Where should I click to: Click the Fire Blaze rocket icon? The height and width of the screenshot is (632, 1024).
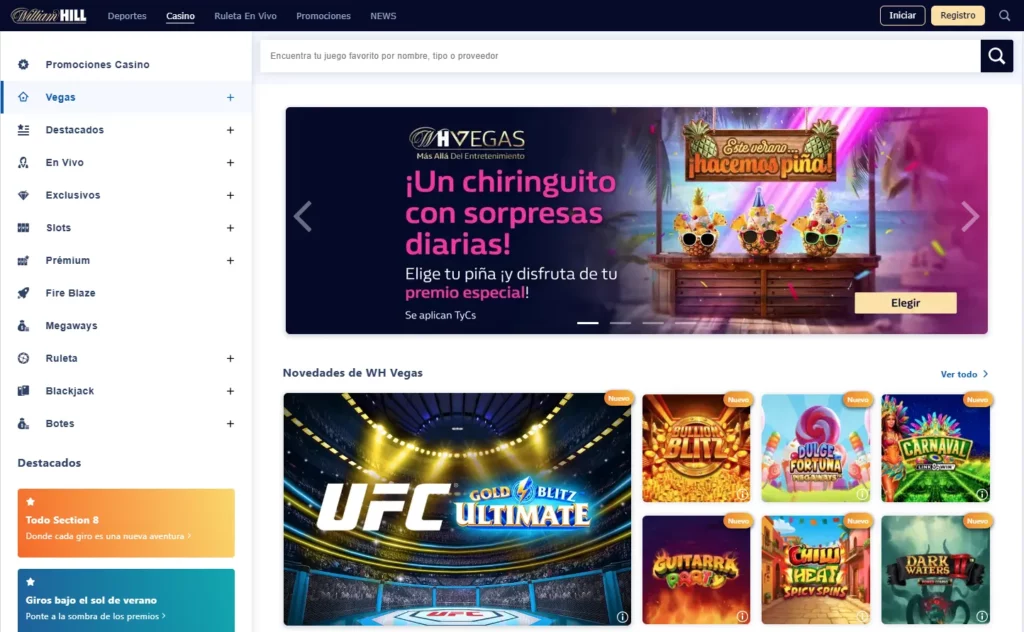click(x=24, y=292)
